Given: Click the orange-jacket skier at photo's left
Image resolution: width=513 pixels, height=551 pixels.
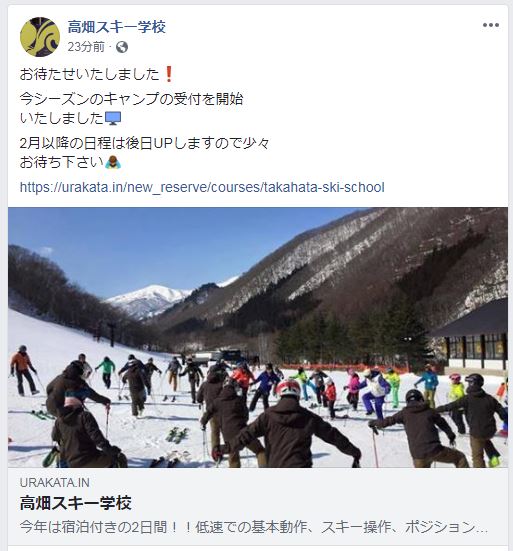Looking at the screenshot, I should click(x=22, y=370).
